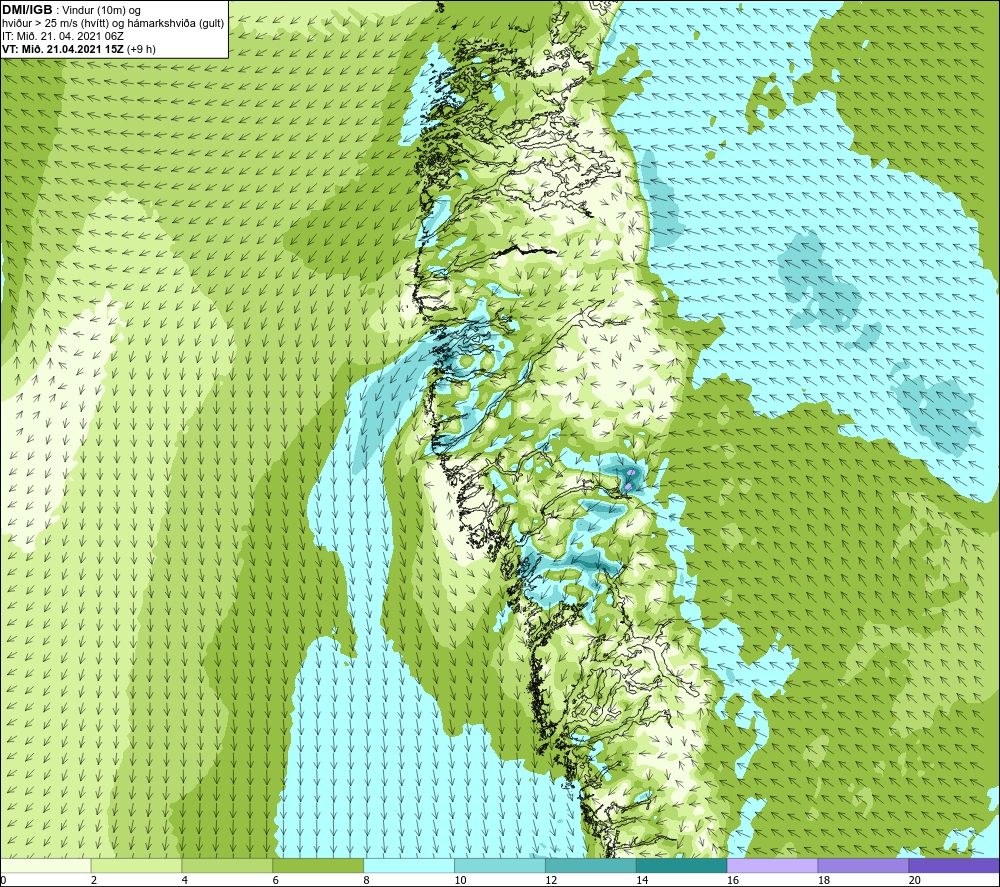Select the cream 0–2 m/s scale swatch
This screenshot has height=887, width=1000.
click(45, 865)
